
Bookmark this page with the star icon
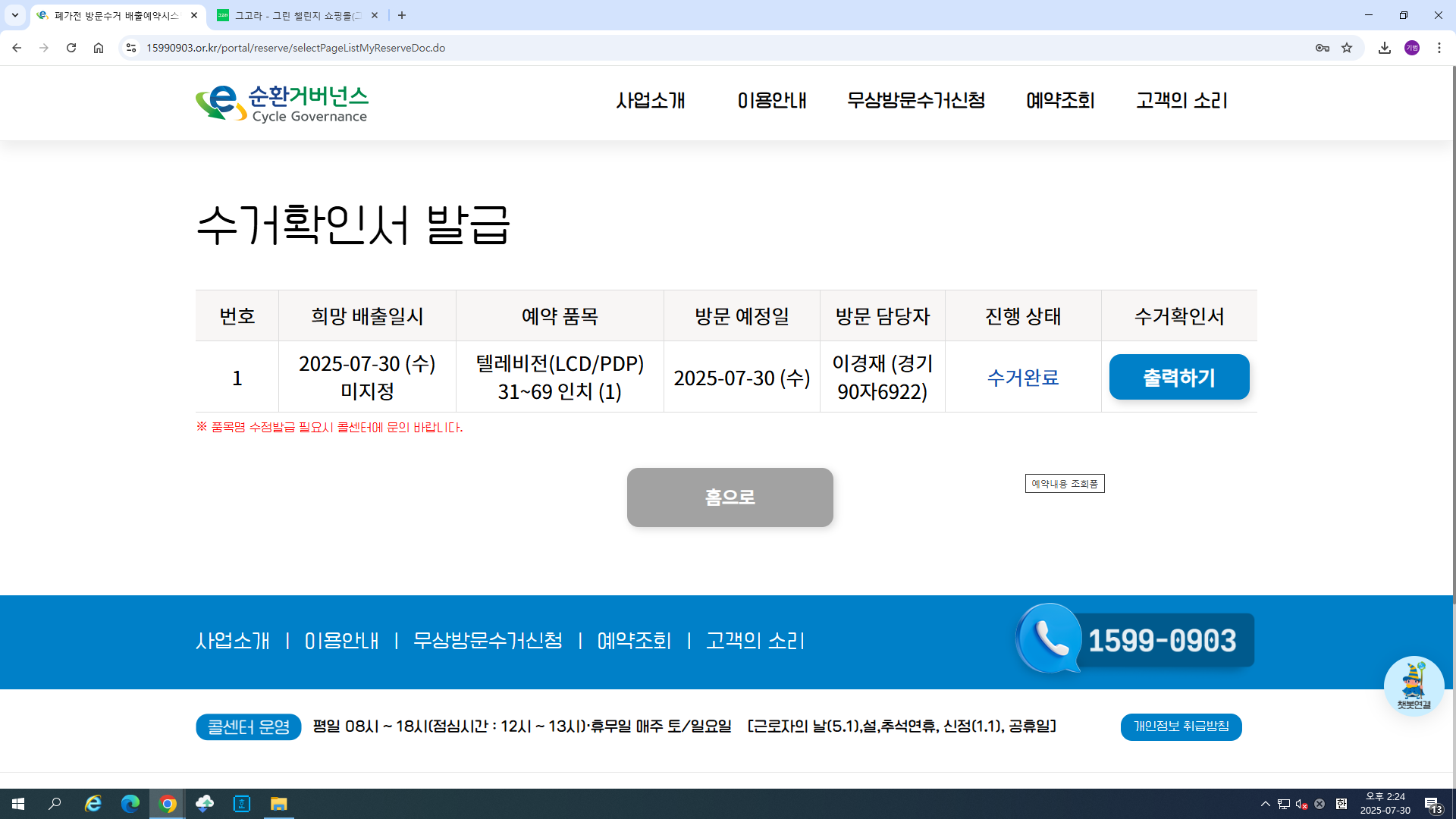coord(1347,48)
